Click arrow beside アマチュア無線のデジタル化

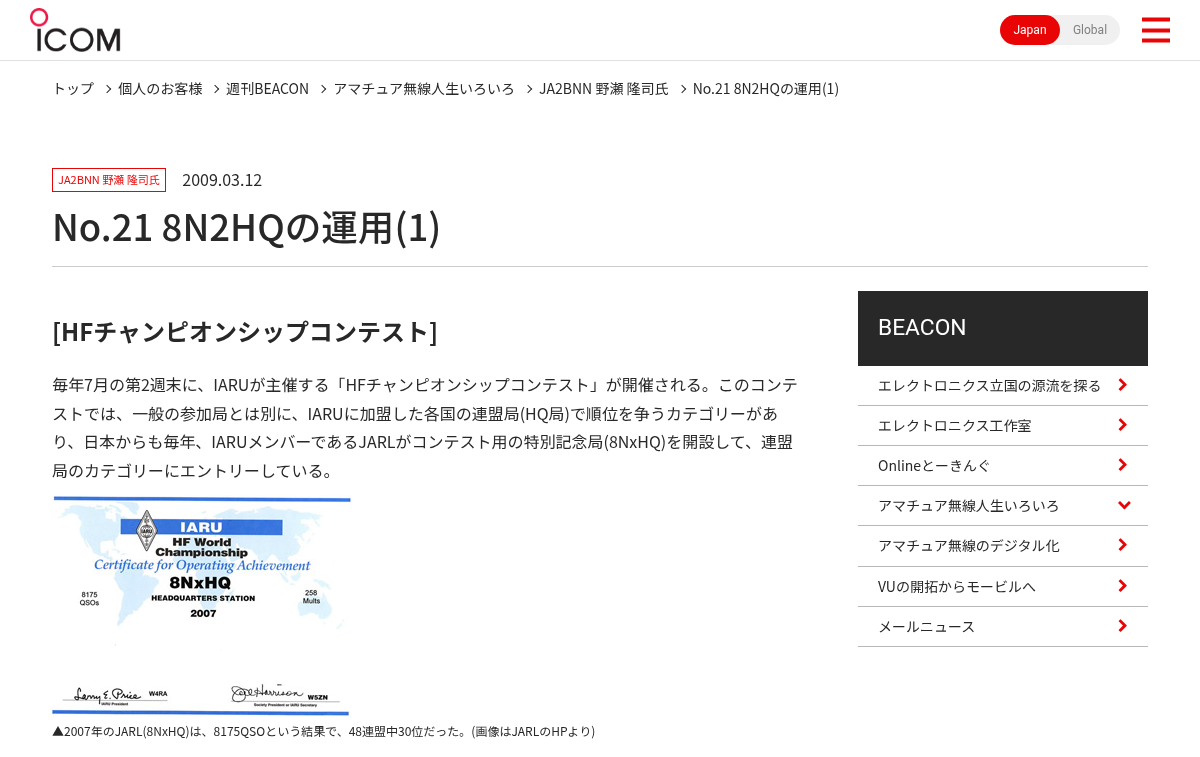[1123, 545]
